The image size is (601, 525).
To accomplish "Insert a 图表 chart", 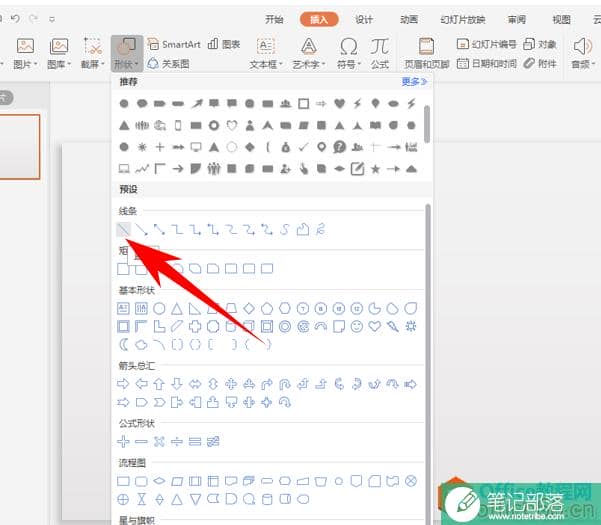I will [x=224, y=44].
